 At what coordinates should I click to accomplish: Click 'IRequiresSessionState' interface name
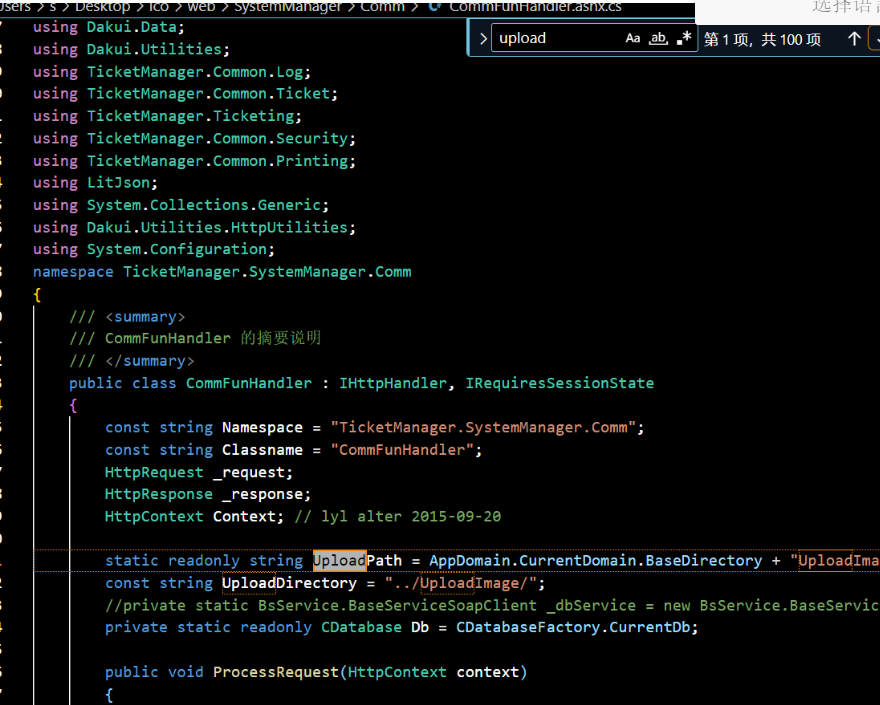(560, 383)
